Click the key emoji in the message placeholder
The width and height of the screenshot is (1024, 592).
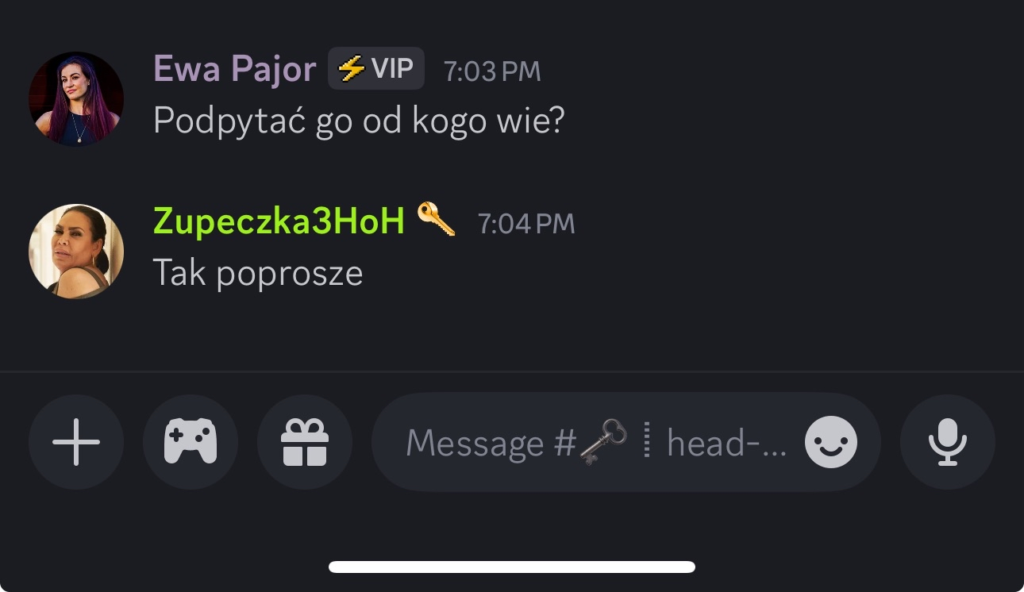603,441
